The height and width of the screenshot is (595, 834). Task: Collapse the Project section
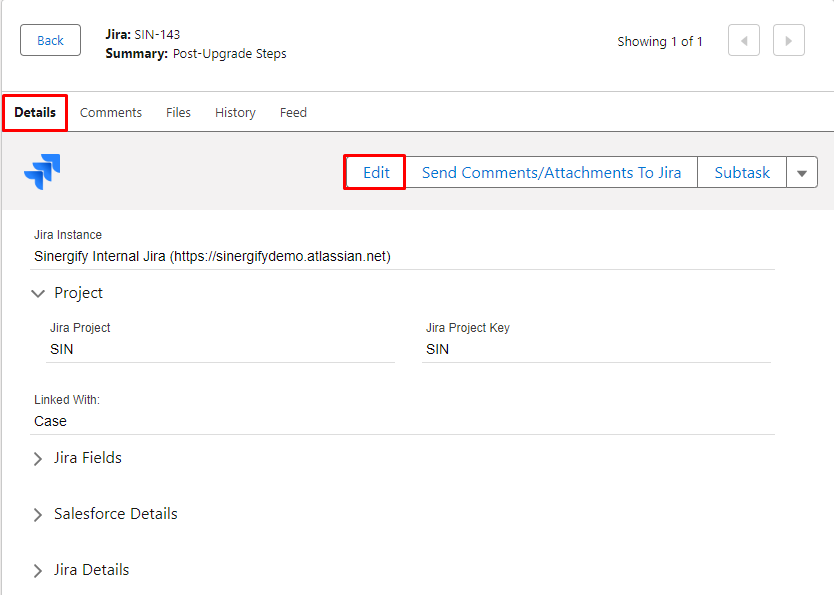[38, 293]
